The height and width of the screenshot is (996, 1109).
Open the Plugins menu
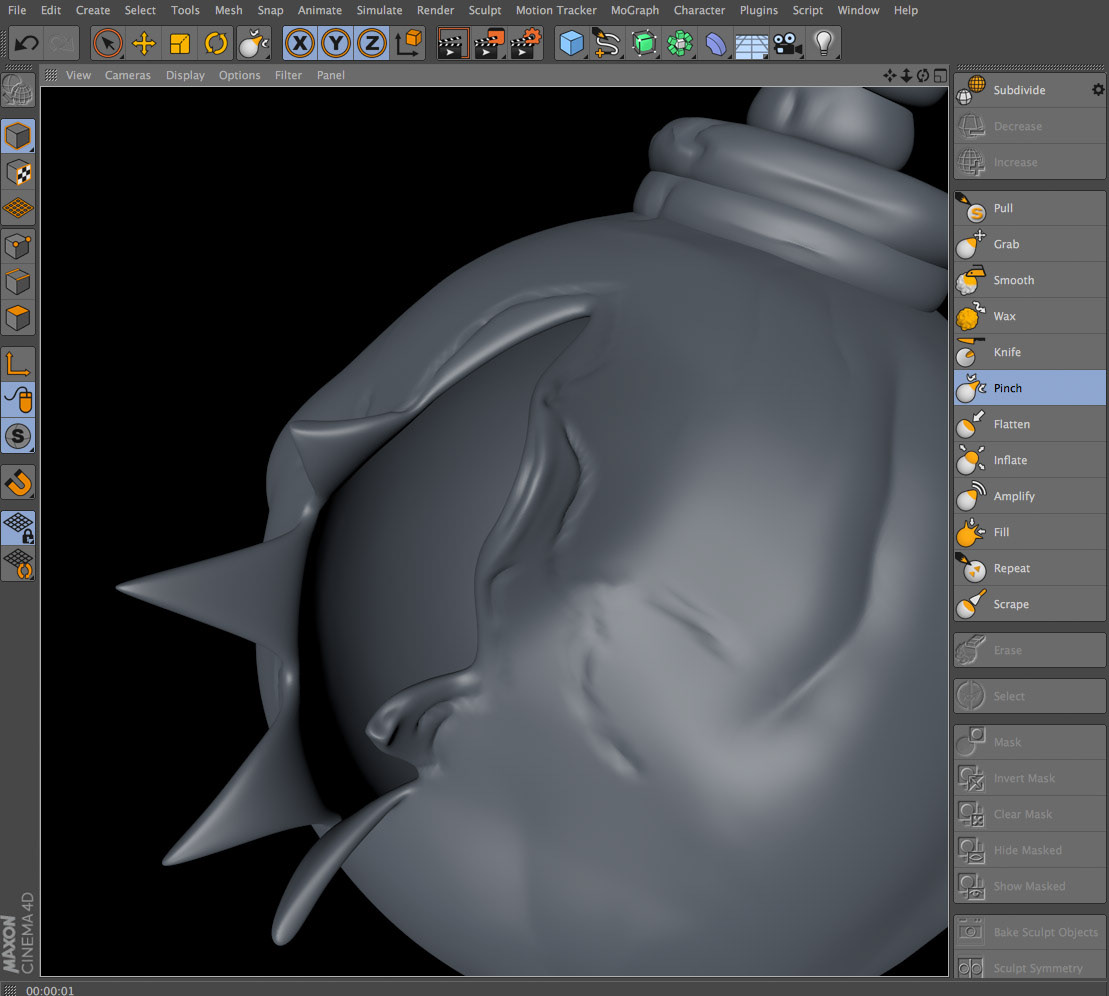click(758, 10)
